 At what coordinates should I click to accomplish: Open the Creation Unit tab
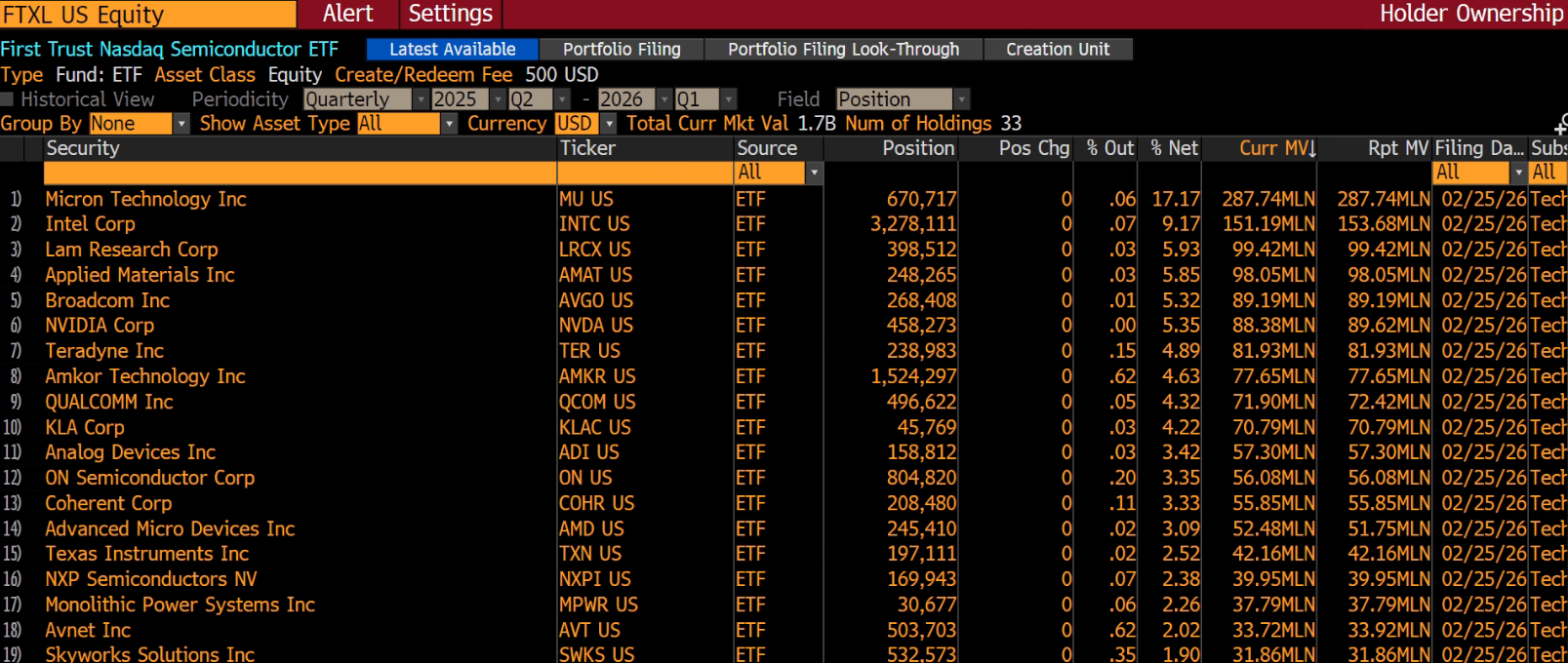(1058, 50)
